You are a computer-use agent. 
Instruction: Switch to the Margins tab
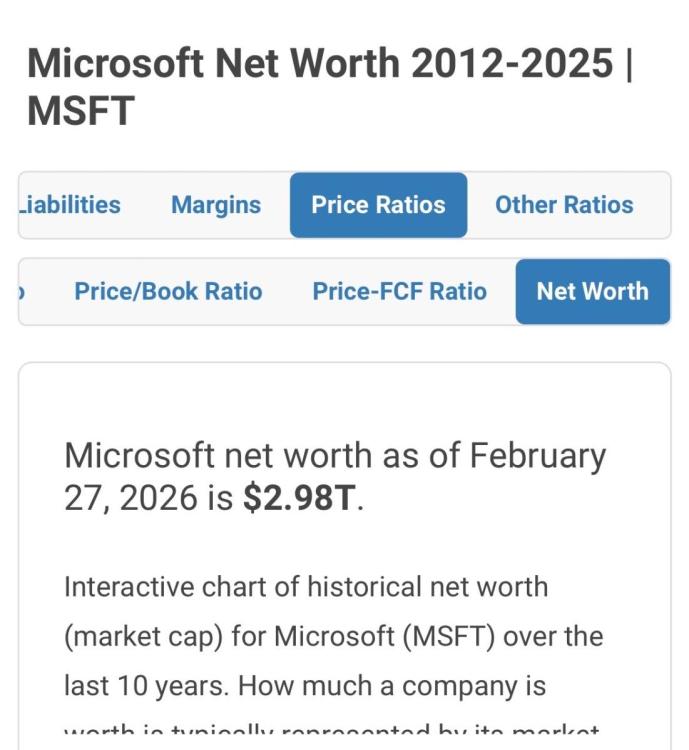pos(216,205)
